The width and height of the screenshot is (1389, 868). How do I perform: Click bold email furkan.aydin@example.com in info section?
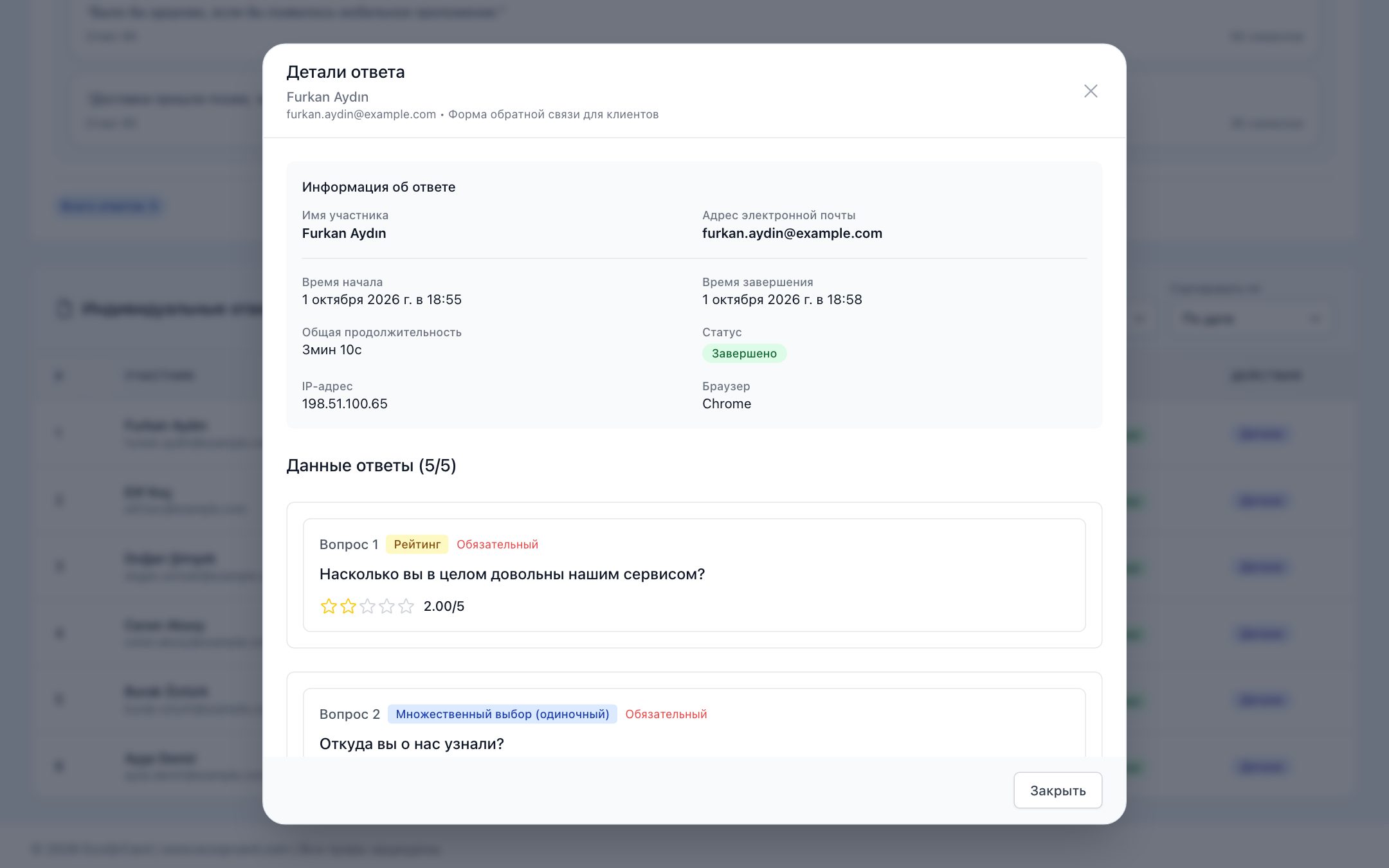click(x=792, y=233)
